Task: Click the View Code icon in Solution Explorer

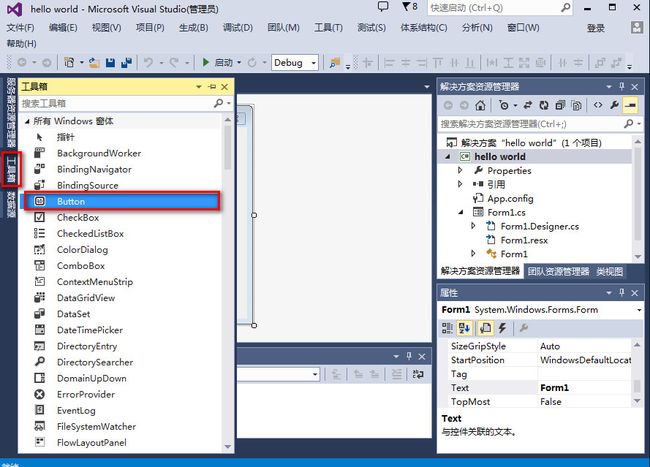Action: pos(598,105)
